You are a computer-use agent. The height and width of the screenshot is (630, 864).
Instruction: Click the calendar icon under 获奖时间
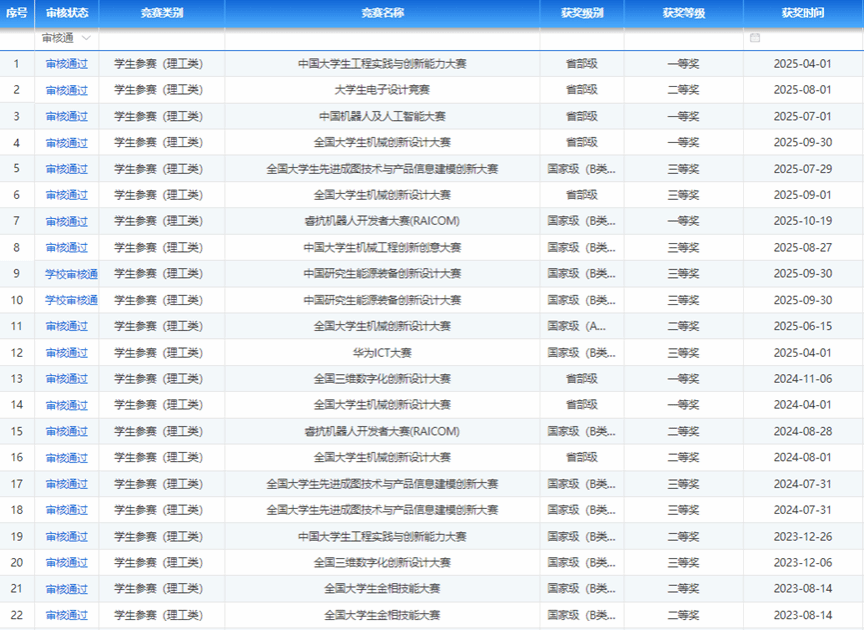[x=755, y=38]
